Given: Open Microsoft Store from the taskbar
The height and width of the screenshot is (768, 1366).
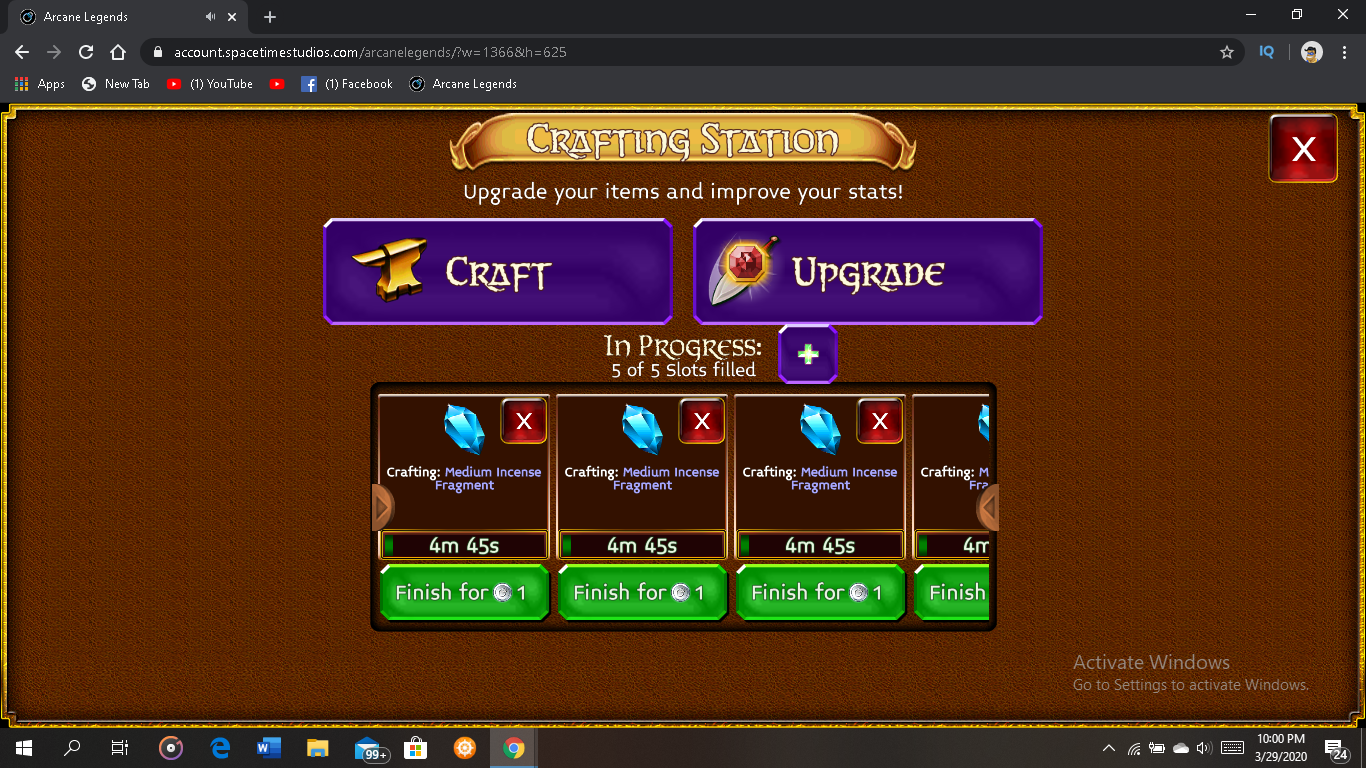Looking at the screenshot, I should (x=416, y=748).
